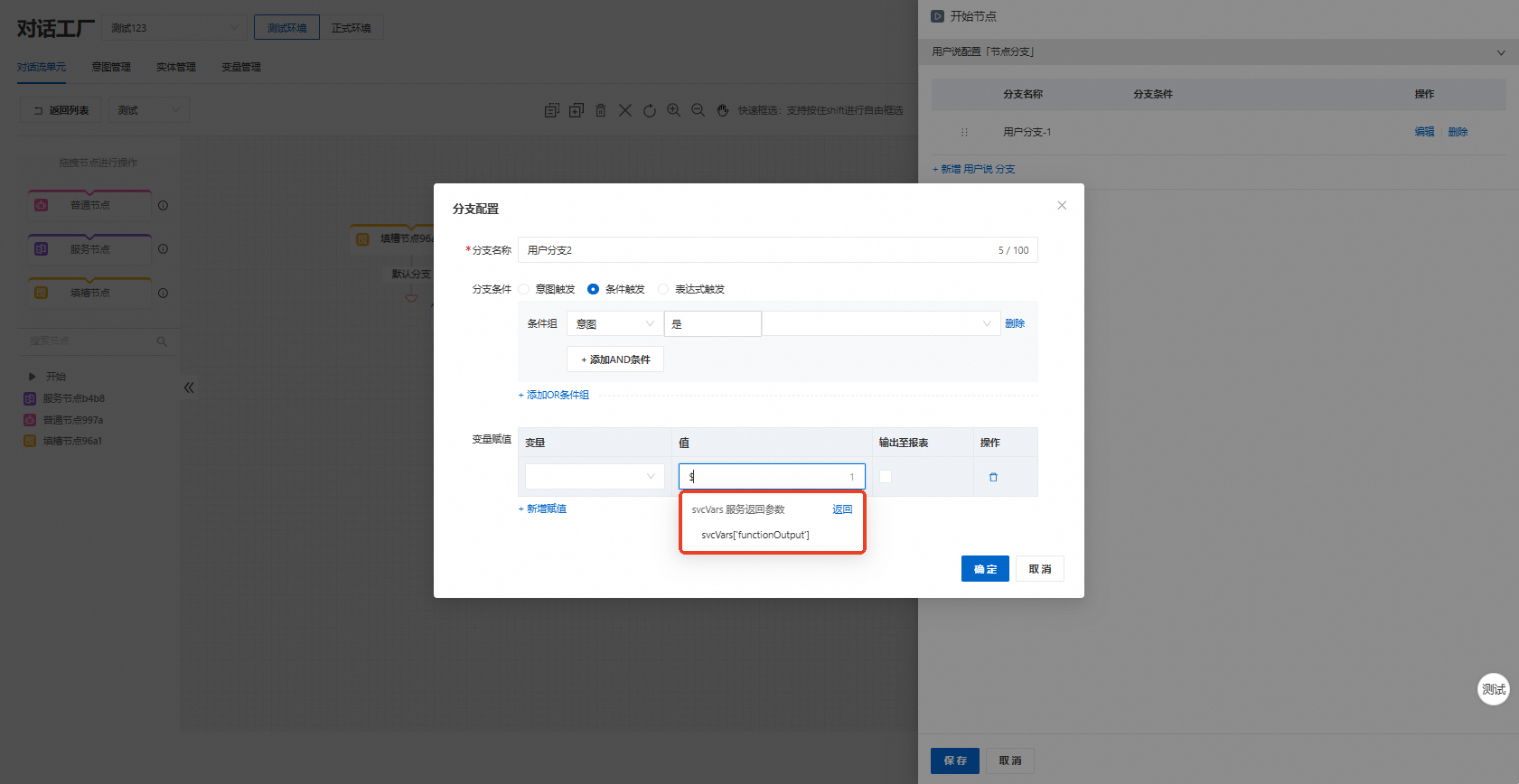Image resolution: width=1519 pixels, height=784 pixels.
Task: Click the refresh rotate icon in toolbar
Action: click(650, 110)
